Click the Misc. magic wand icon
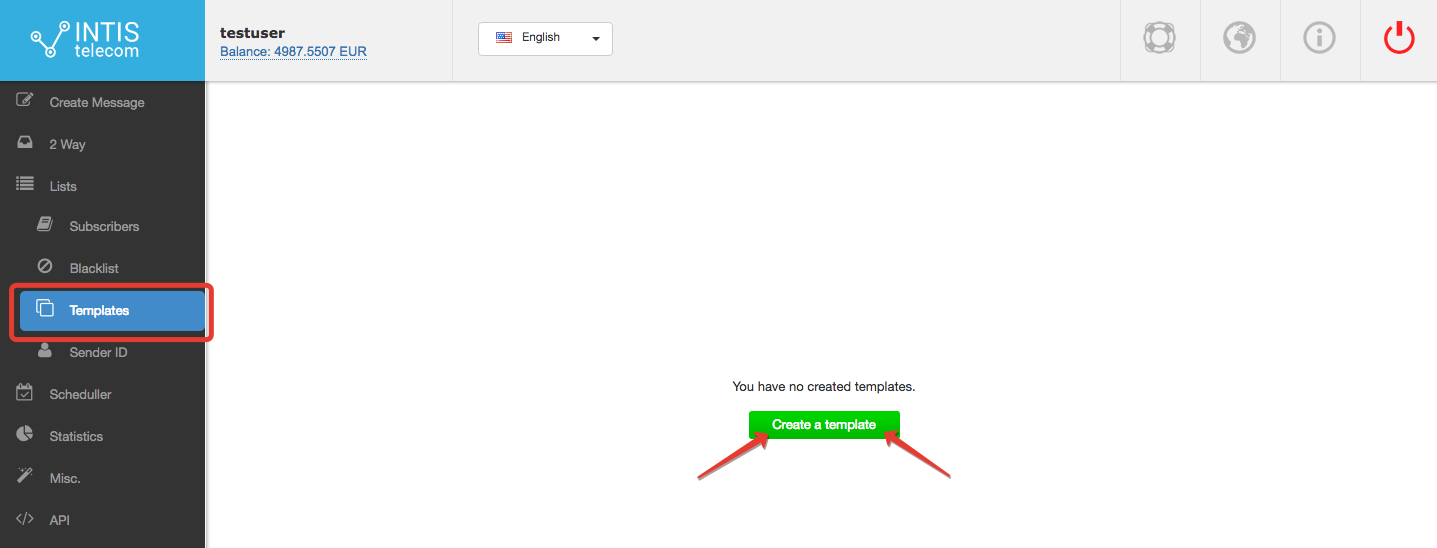1437x548 pixels. tap(25, 477)
